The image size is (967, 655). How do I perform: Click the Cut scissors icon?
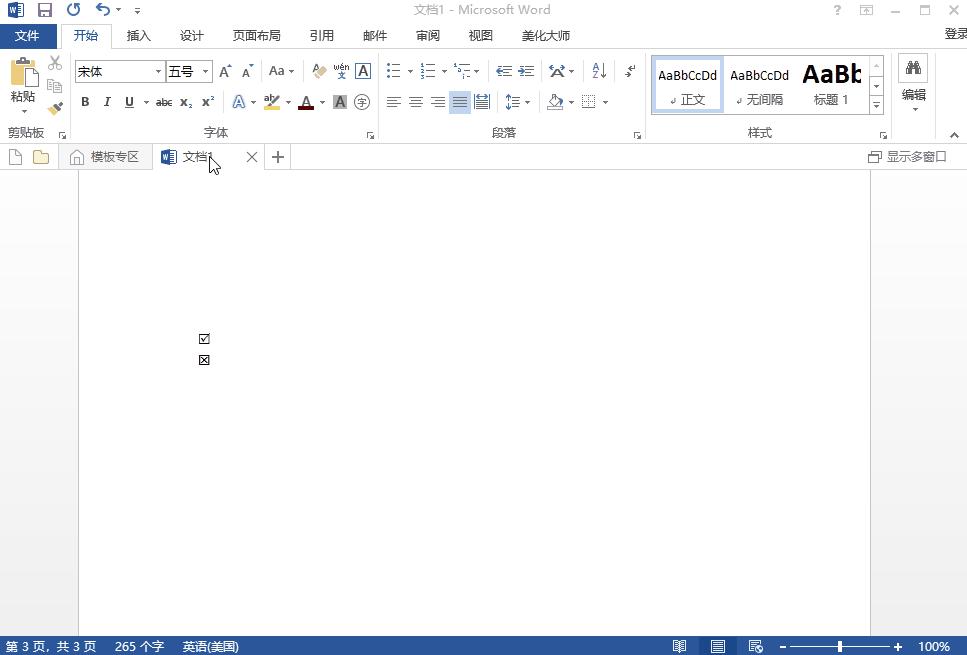click(55, 62)
